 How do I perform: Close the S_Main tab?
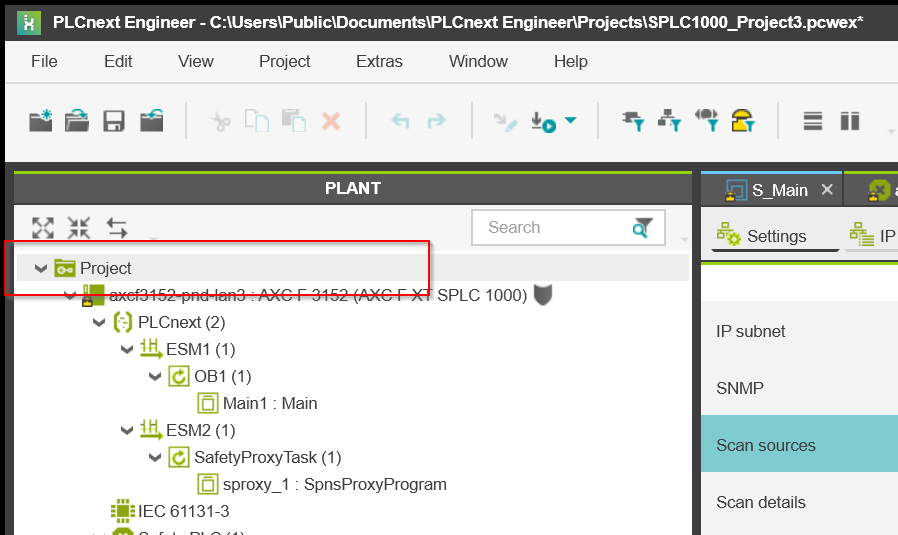pyautogui.click(x=827, y=189)
